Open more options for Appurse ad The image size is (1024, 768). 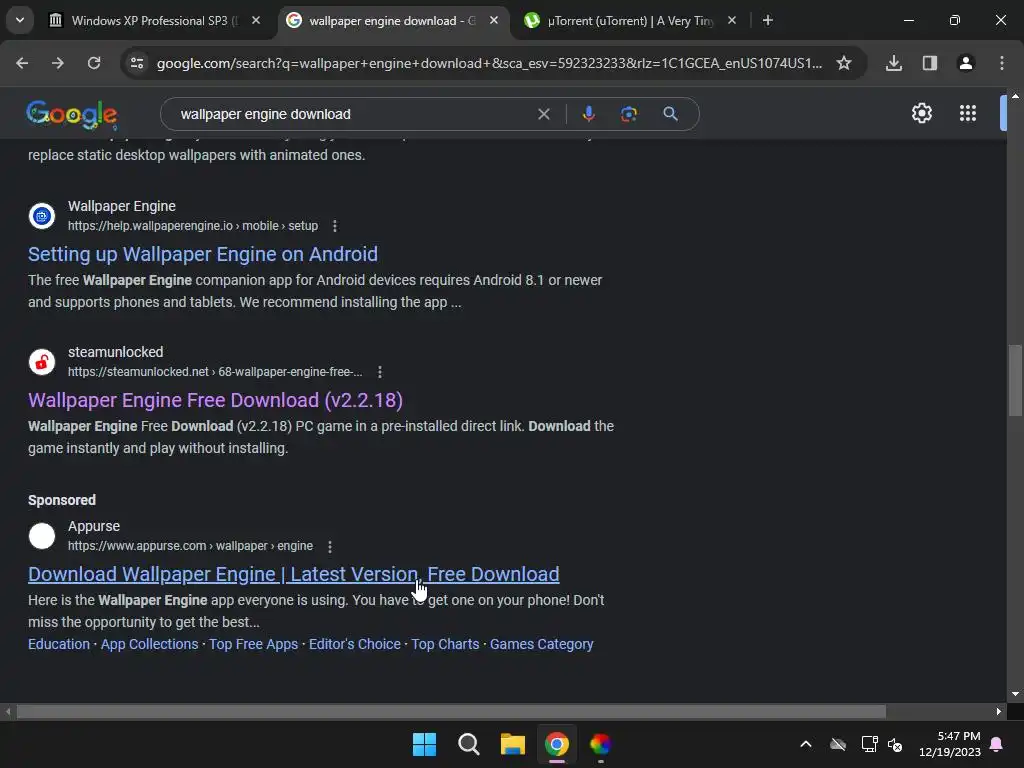point(330,547)
